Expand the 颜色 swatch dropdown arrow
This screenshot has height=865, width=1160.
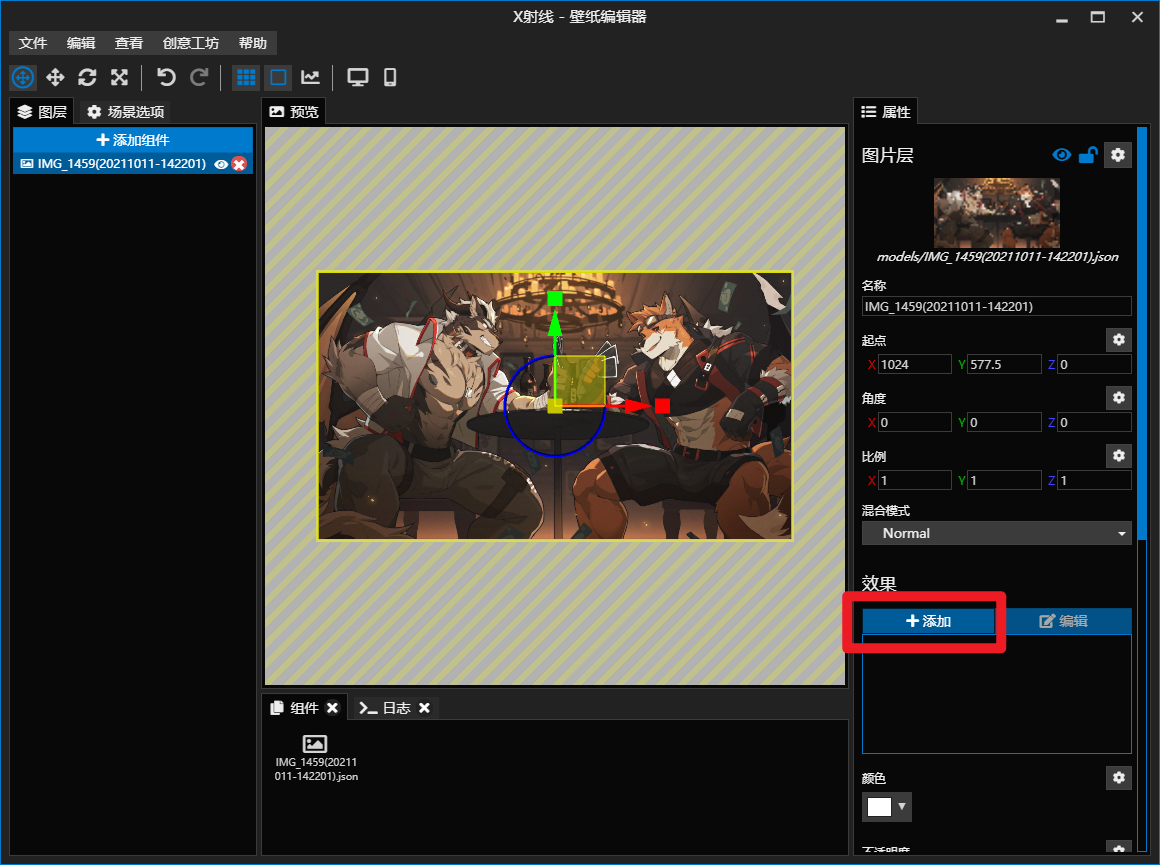[x=903, y=806]
